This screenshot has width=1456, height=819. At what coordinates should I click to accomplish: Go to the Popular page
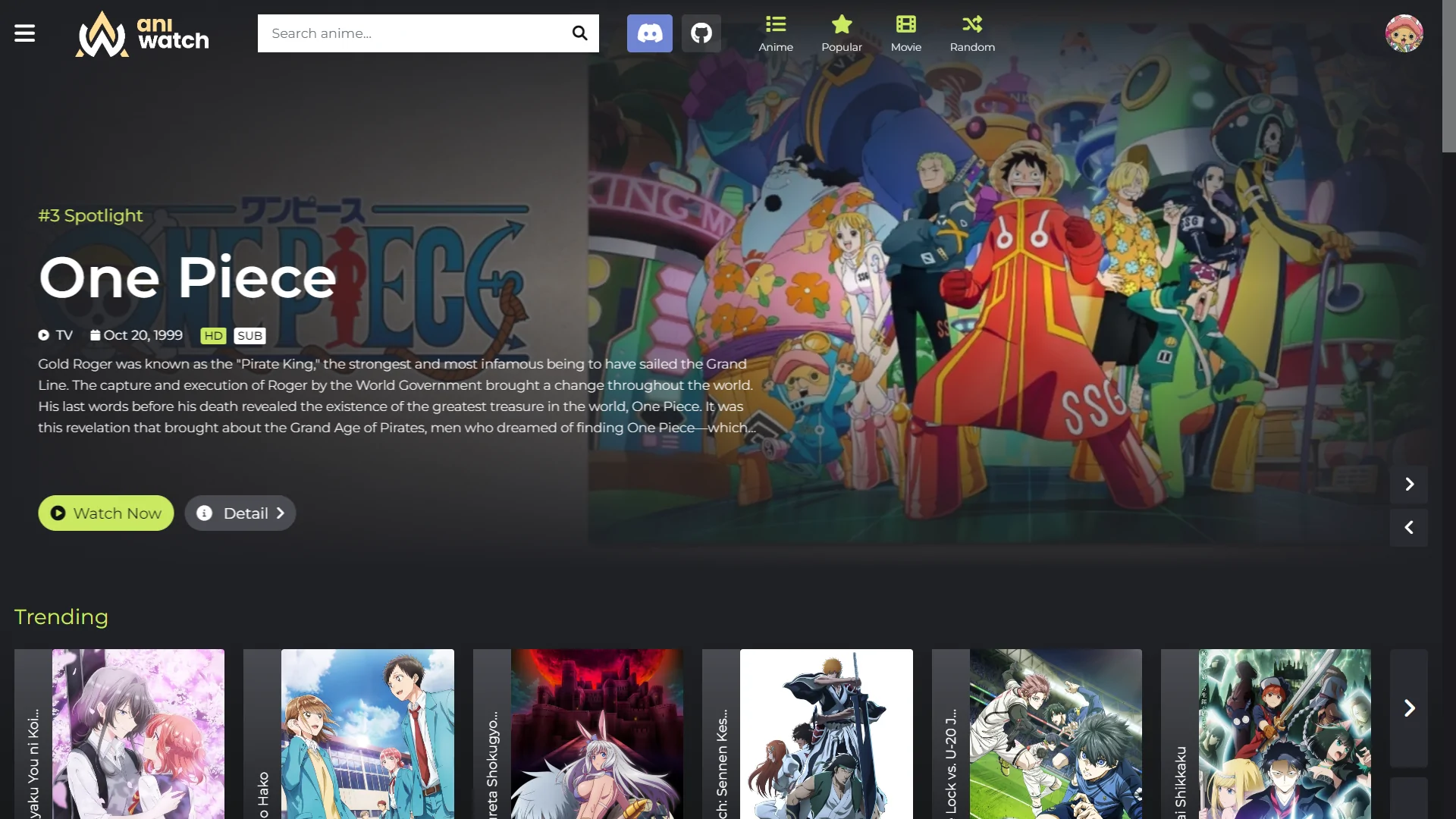click(841, 33)
